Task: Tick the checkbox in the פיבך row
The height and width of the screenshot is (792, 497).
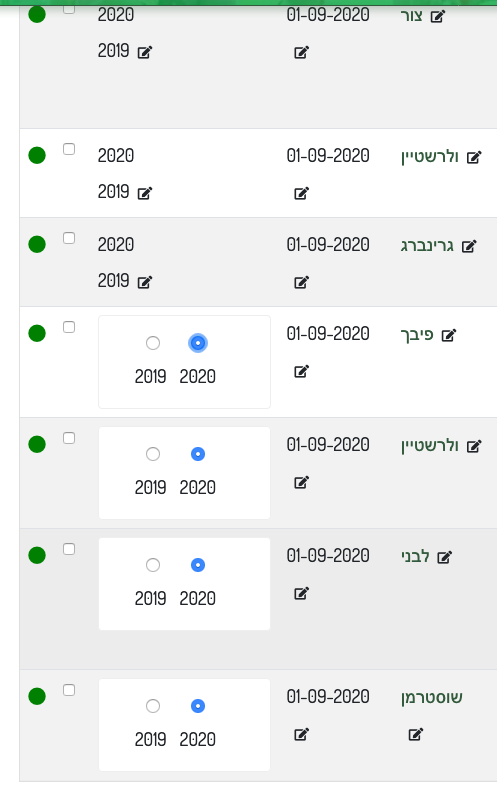Action: point(69,327)
